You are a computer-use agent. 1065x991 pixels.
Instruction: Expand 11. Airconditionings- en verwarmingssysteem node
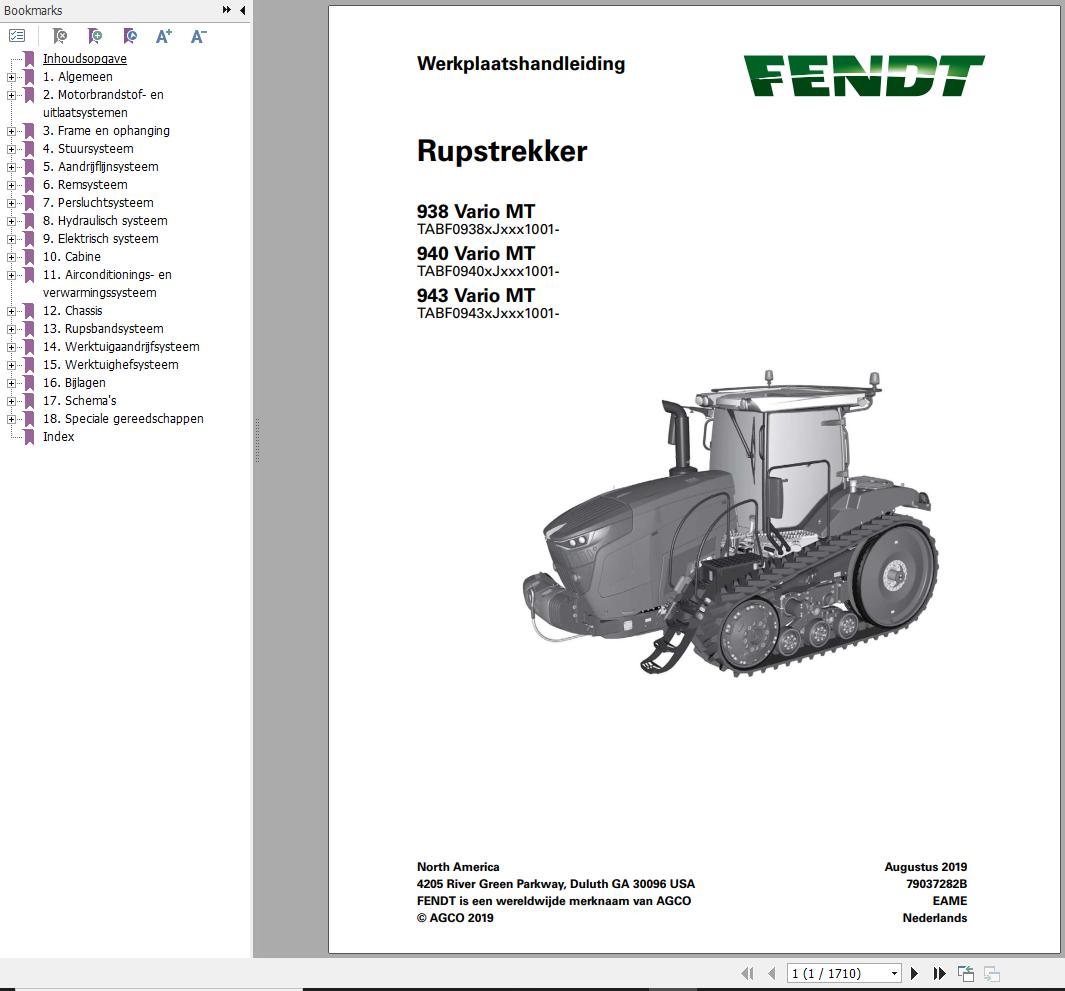[11, 275]
